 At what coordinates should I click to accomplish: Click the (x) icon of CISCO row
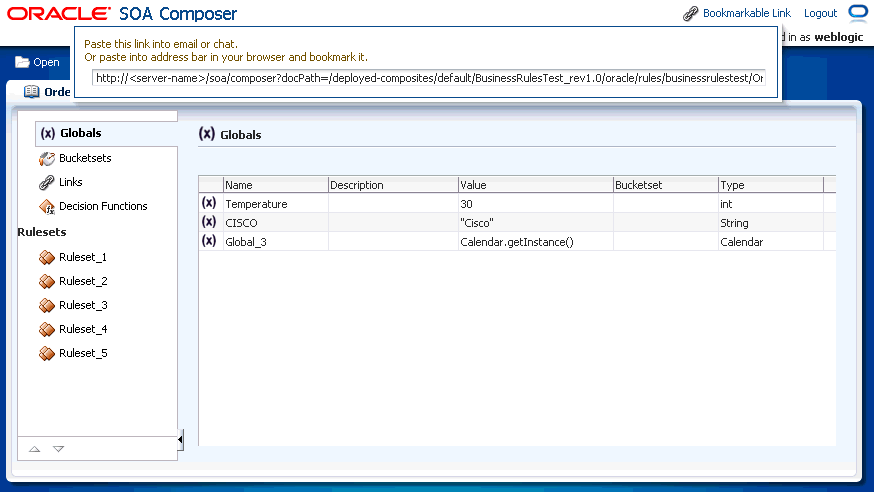[209, 222]
